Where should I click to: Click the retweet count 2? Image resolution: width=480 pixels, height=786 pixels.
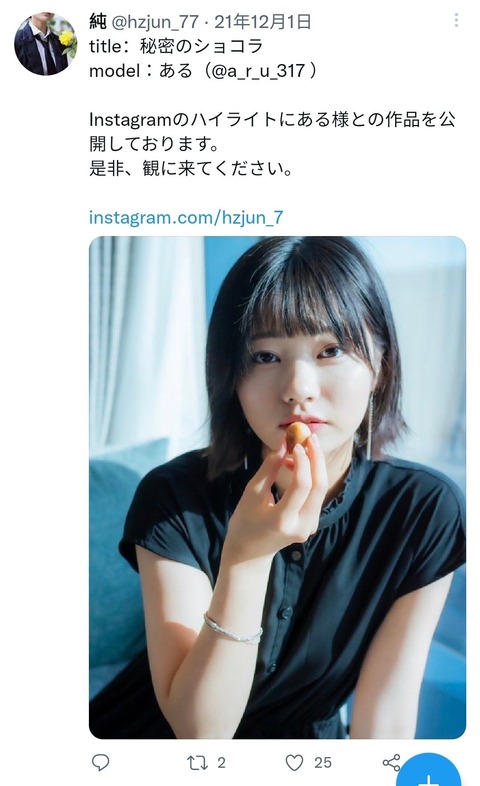[x=221, y=763]
